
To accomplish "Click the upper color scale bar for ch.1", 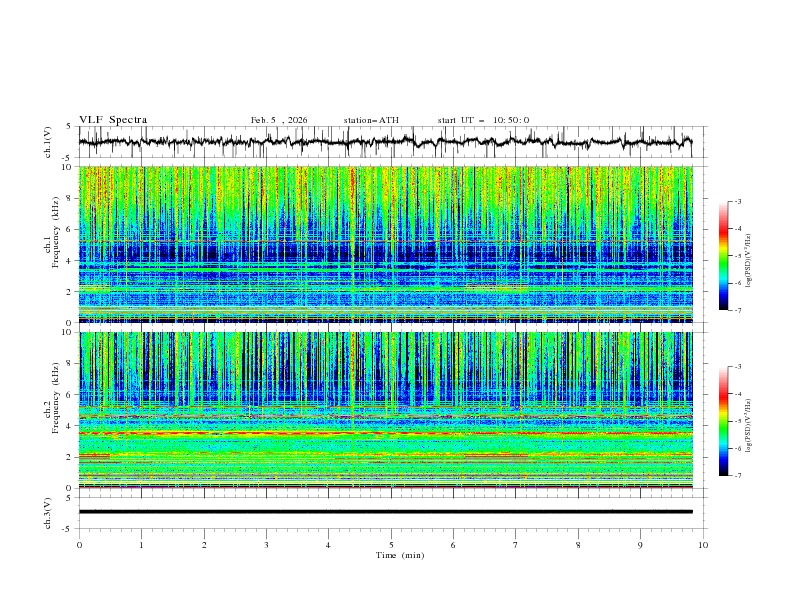I will (724, 256).
